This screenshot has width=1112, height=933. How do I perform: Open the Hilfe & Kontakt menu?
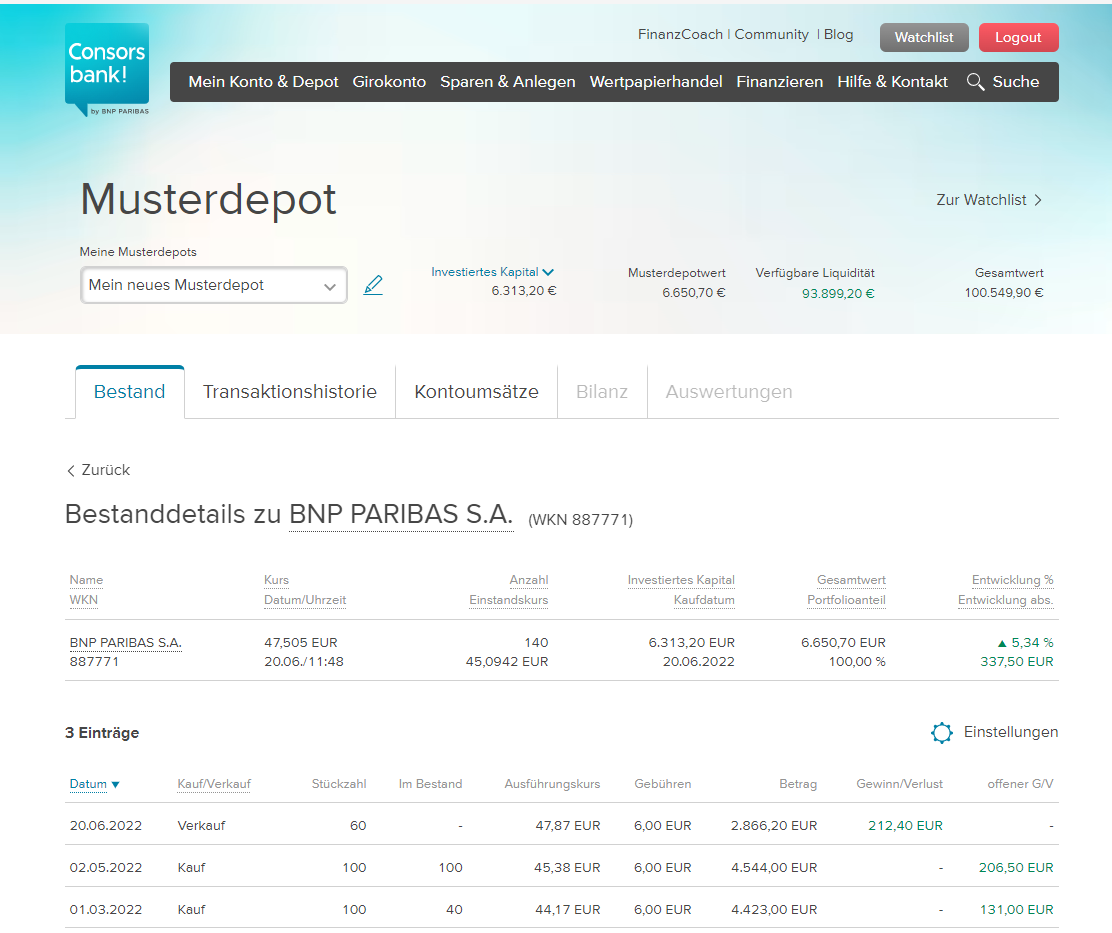[x=892, y=82]
